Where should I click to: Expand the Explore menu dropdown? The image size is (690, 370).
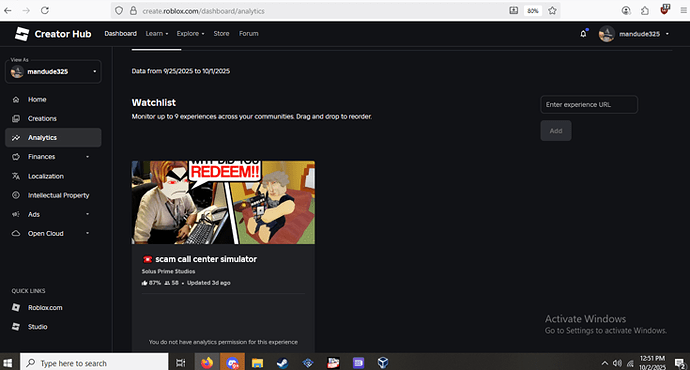191,33
